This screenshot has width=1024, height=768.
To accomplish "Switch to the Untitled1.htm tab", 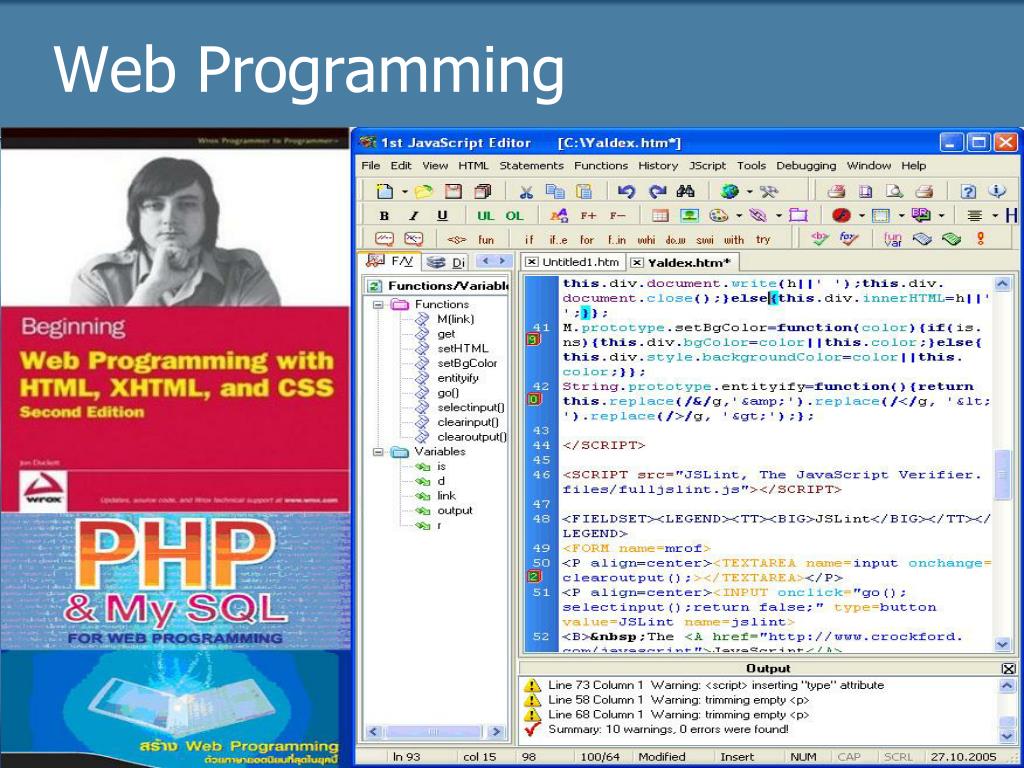I will 572,262.
